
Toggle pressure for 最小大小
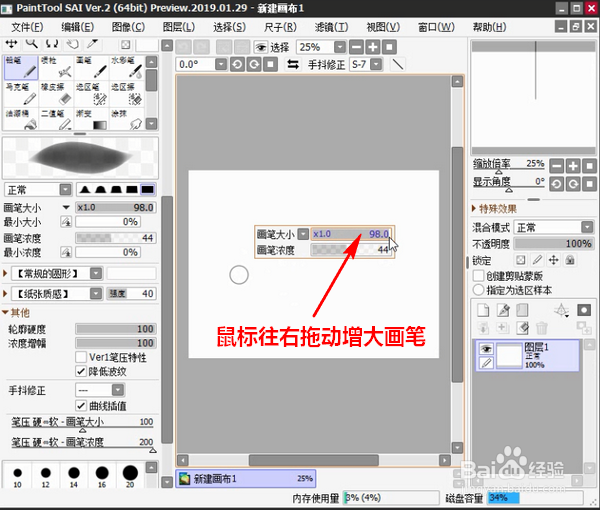(x=66, y=222)
